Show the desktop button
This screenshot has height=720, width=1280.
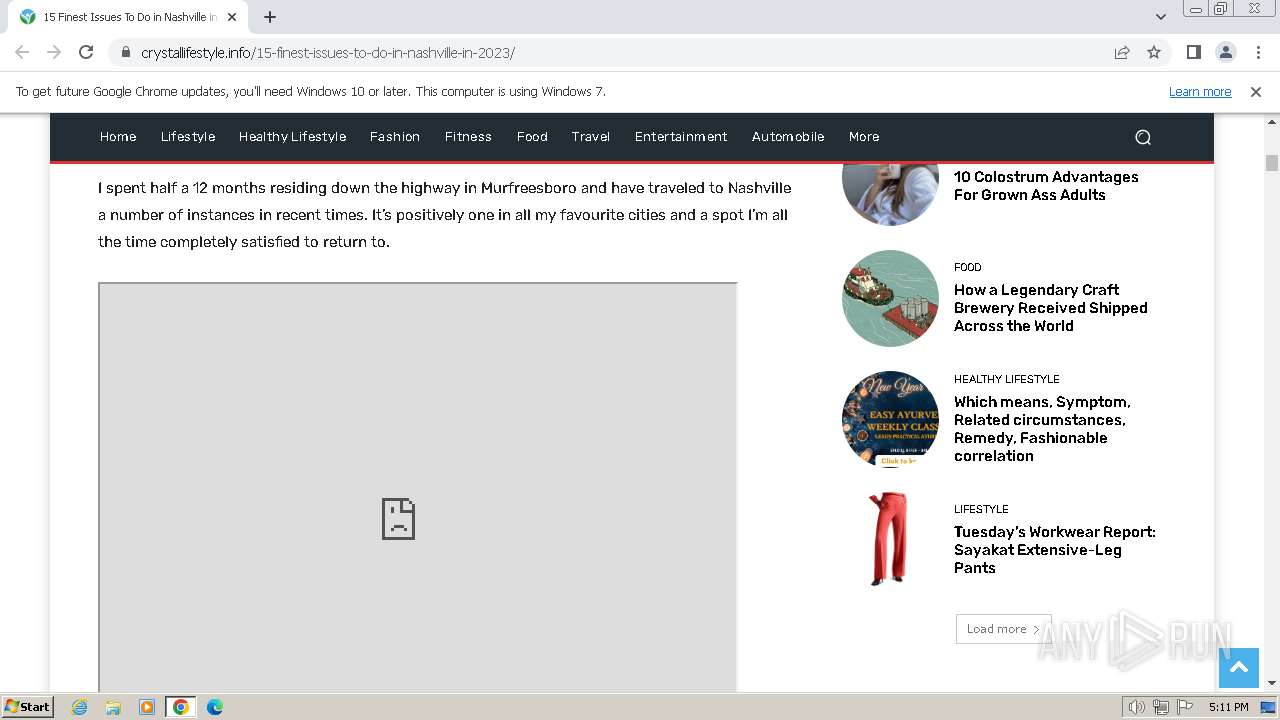[1269, 707]
